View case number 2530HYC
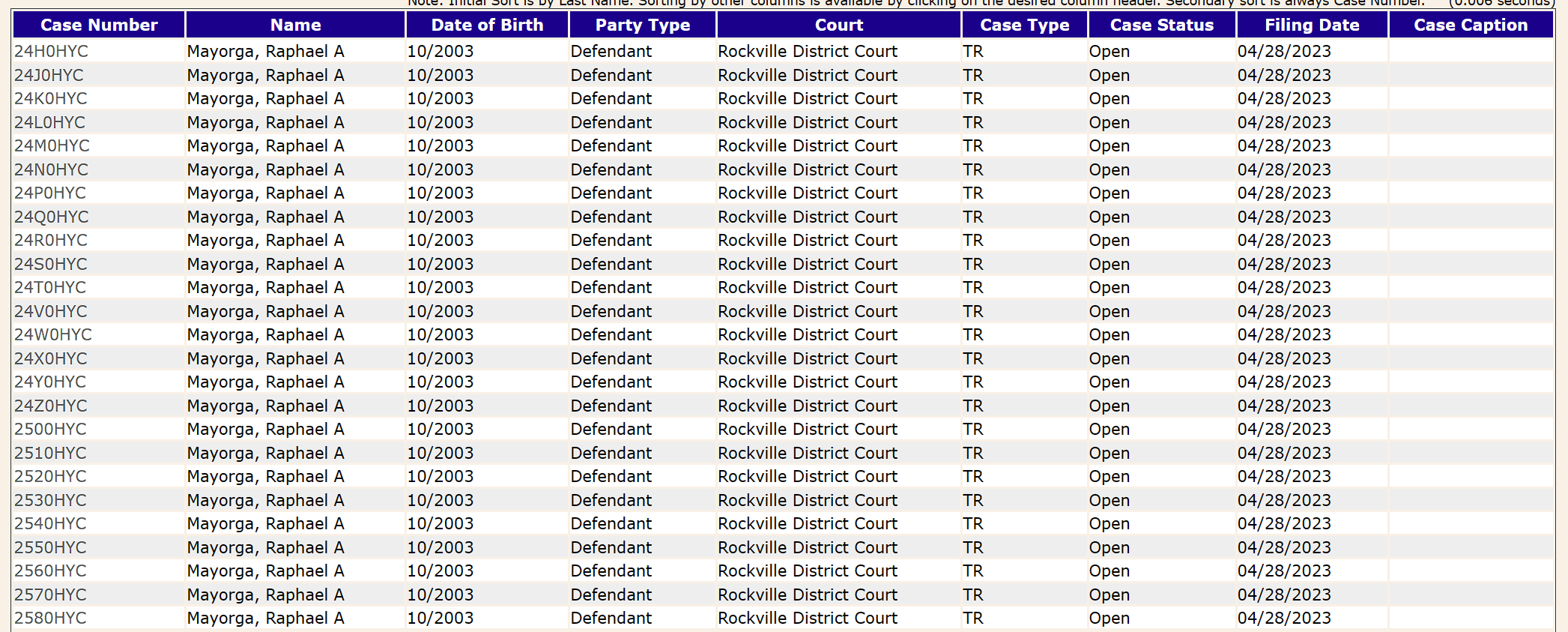Viewport: 1568px width, 632px height. [x=50, y=501]
